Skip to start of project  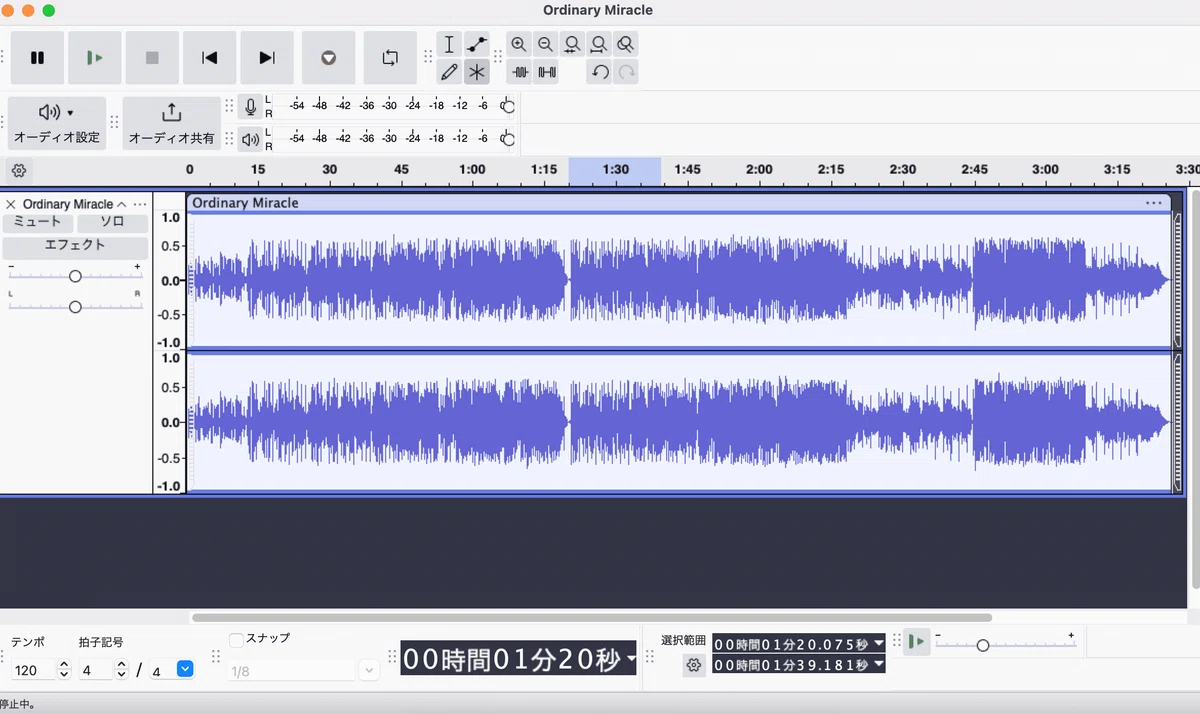[209, 58]
